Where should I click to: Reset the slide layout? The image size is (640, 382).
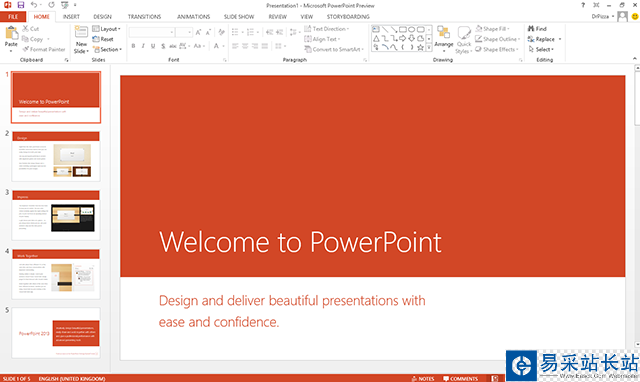(103, 39)
